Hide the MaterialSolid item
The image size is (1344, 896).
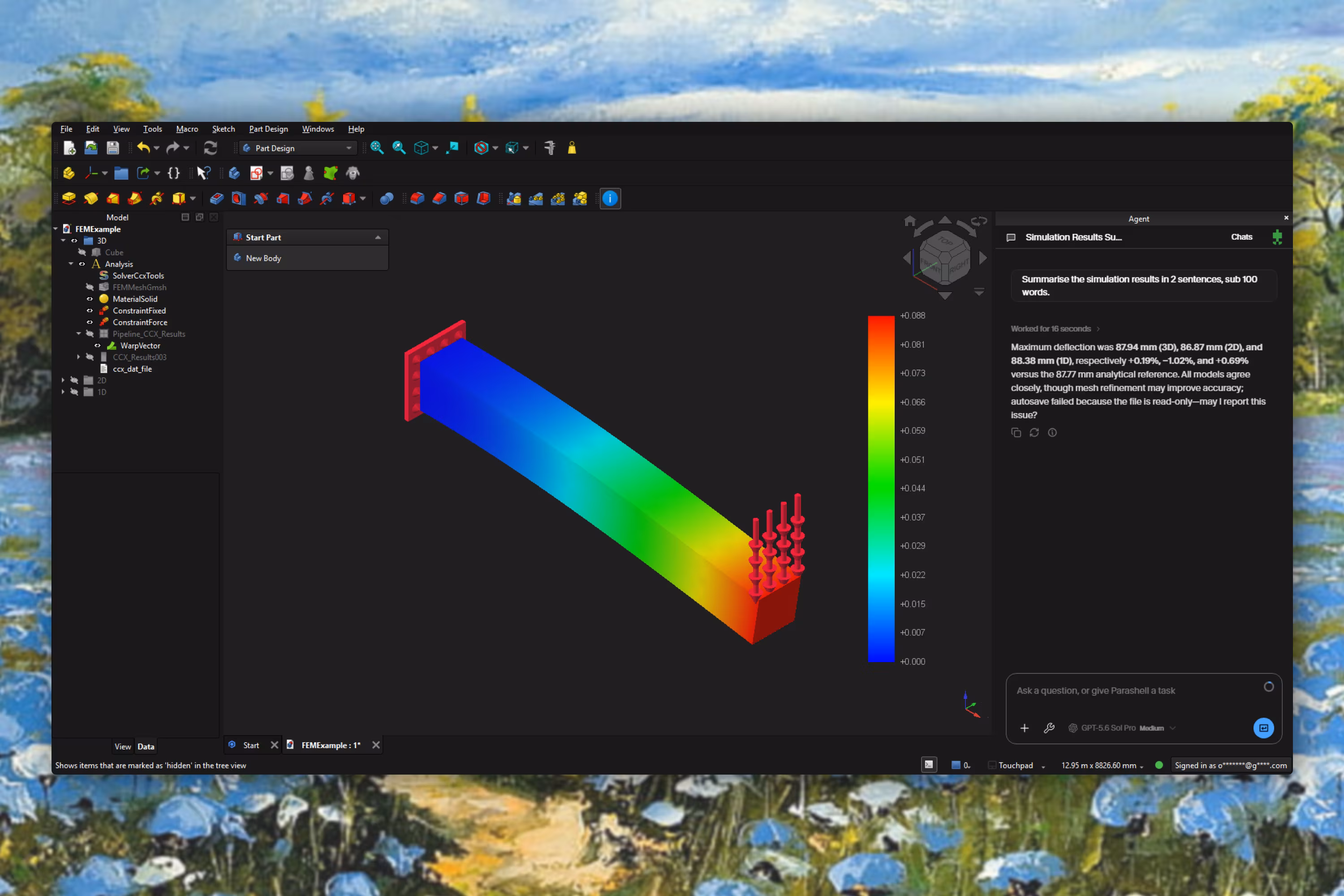(90, 299)
